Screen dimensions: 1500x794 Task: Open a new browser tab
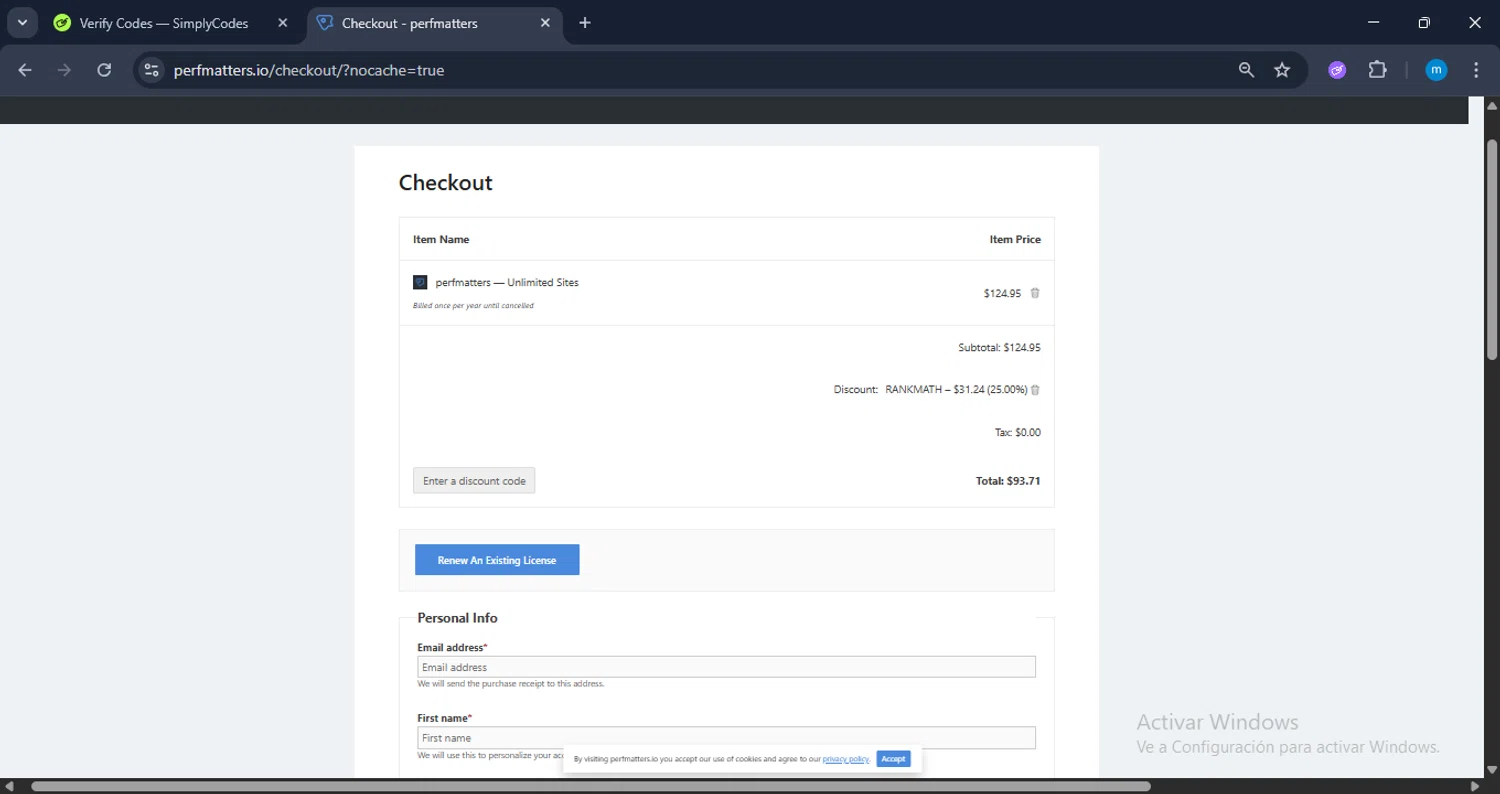pos(585,23)
